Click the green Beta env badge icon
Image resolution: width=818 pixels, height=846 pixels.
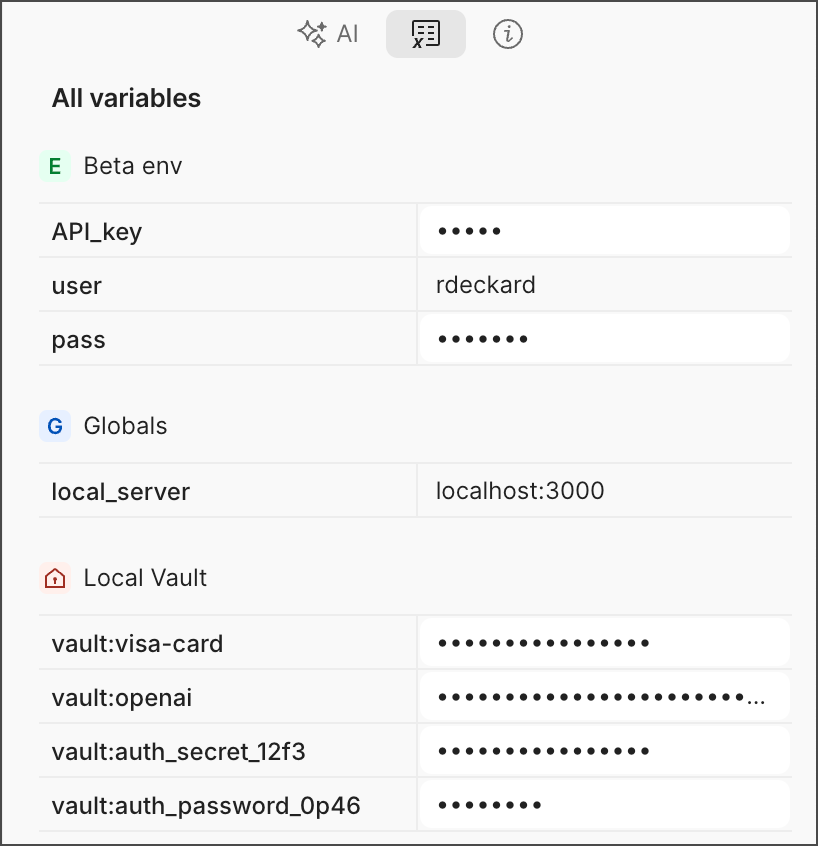pyautogui.click(x=55, y=166)
